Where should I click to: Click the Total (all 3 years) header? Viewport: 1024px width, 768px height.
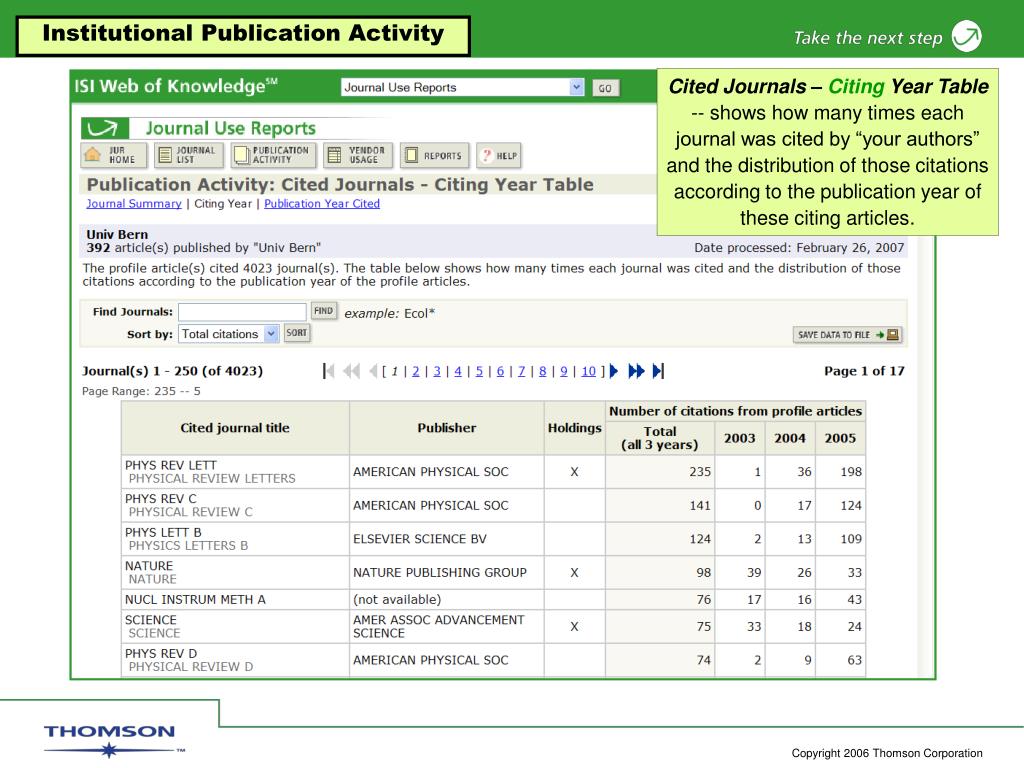660,438
